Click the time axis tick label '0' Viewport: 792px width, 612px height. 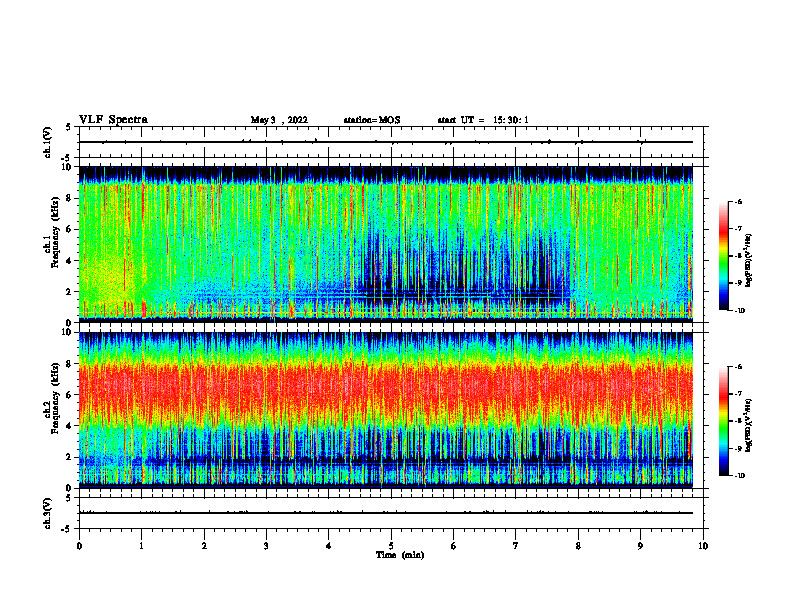click(x=79, y=546)
